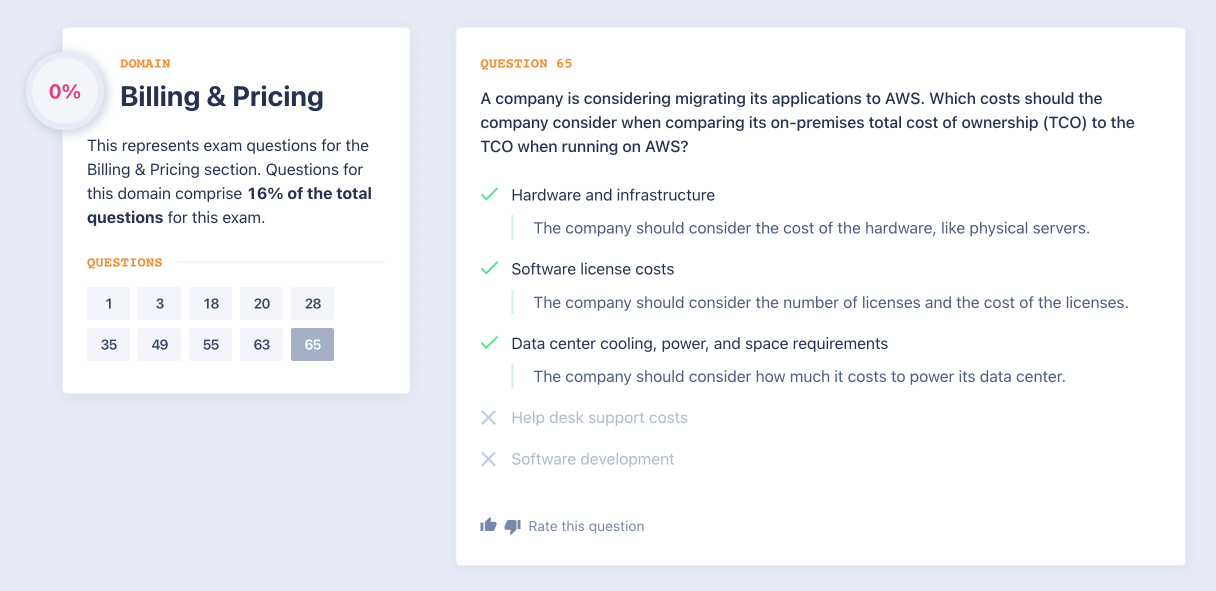Screen dimensions: 1216x591
Task: Click the checkmark beside Data center cooling
Action: click(489, 343)
